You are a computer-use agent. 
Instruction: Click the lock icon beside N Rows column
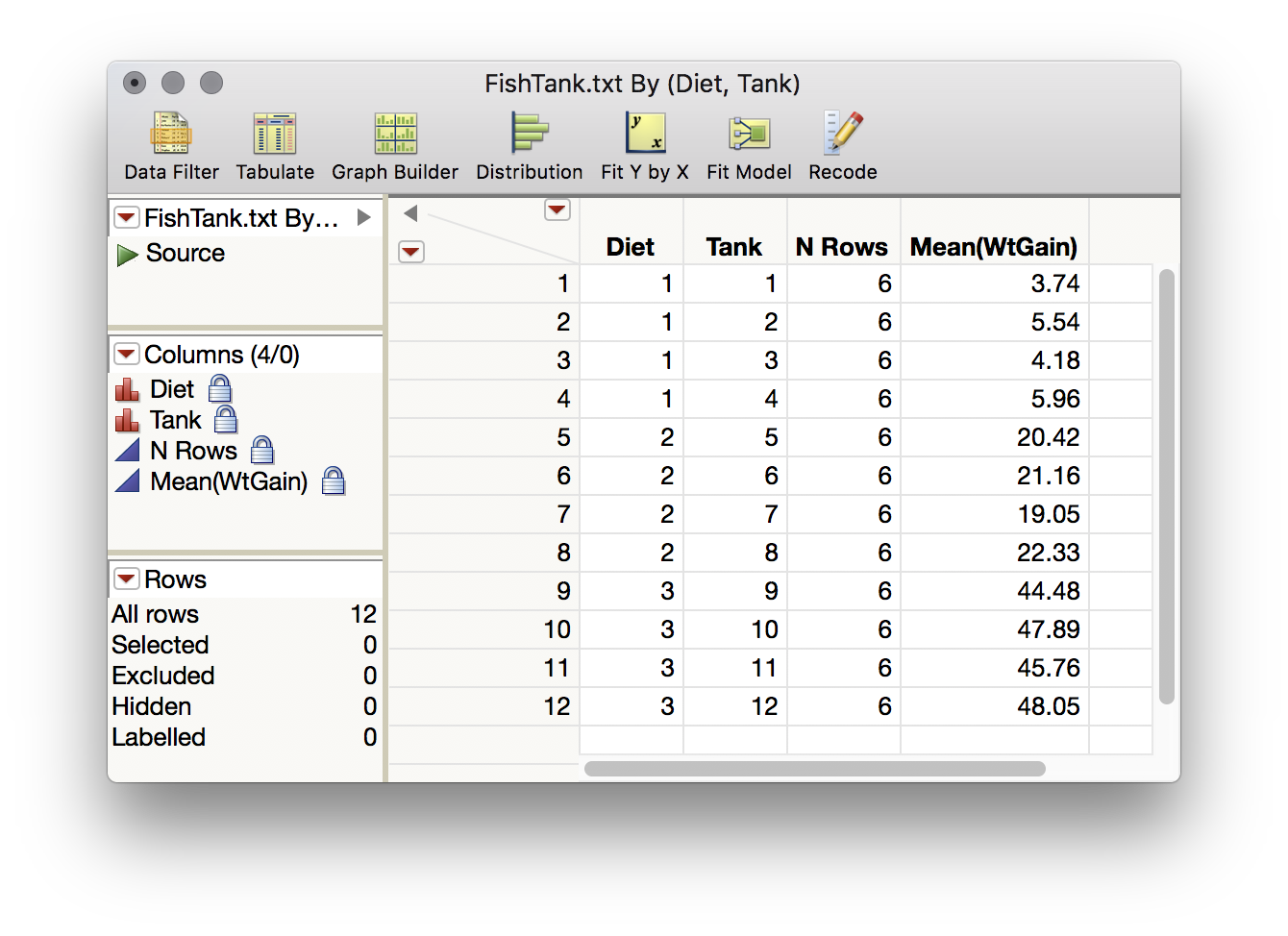(x=262, y=451)
